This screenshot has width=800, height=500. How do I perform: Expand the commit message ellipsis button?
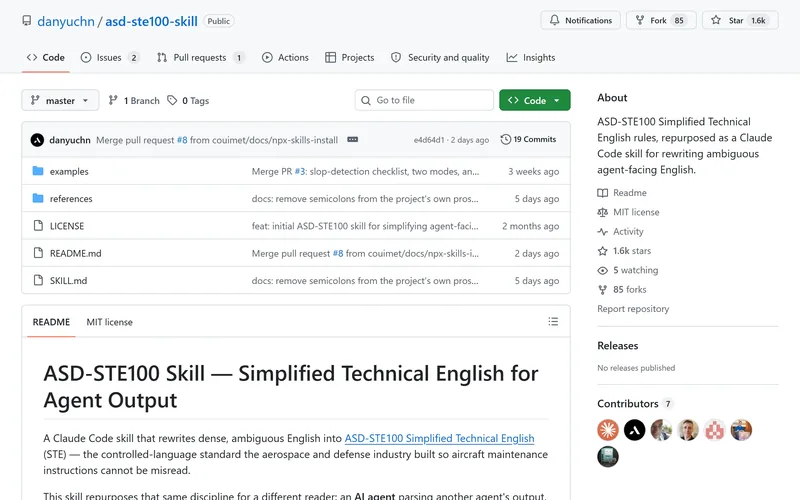click(353, 139)
